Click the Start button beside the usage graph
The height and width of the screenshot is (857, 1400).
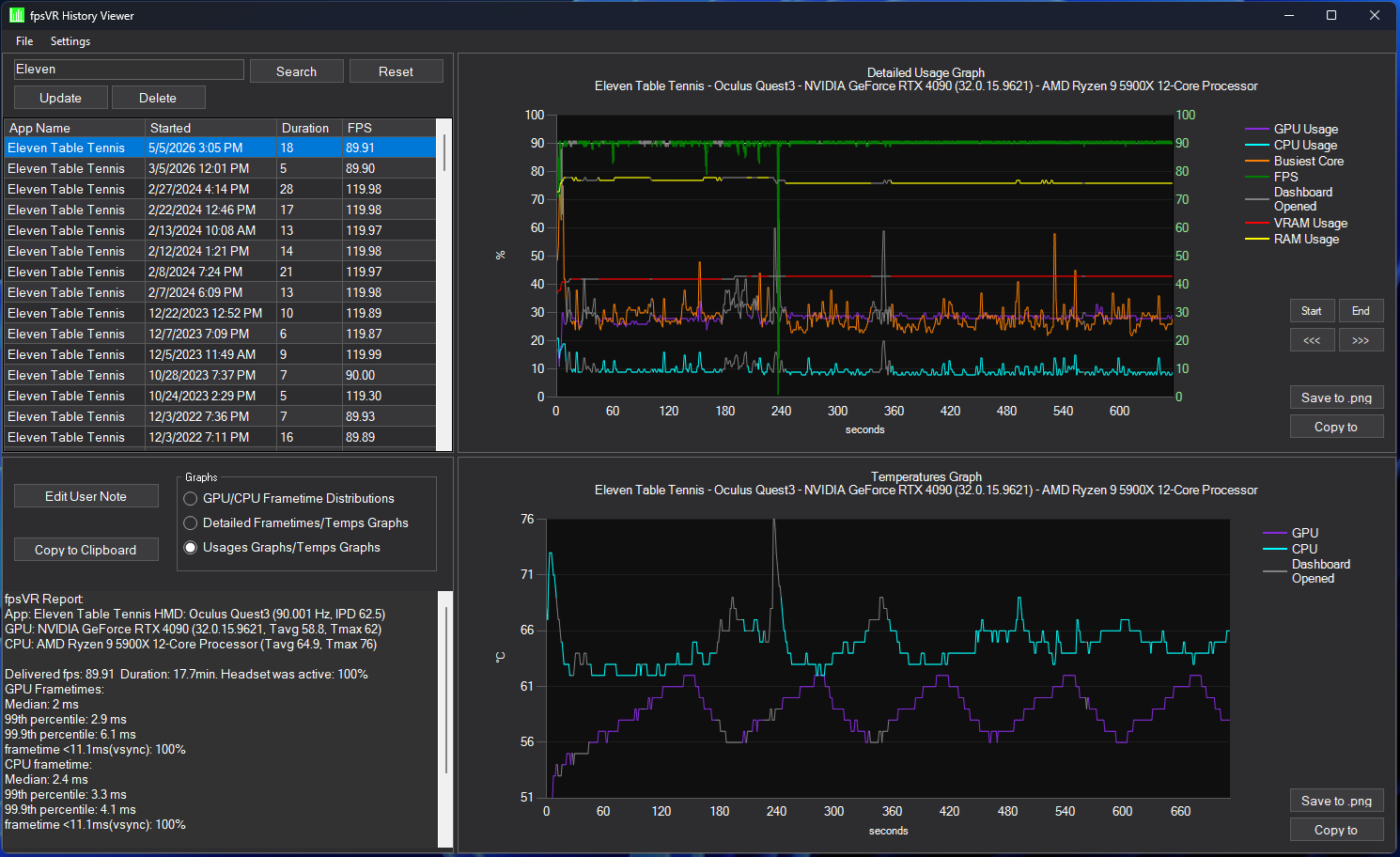point(1312,311)
